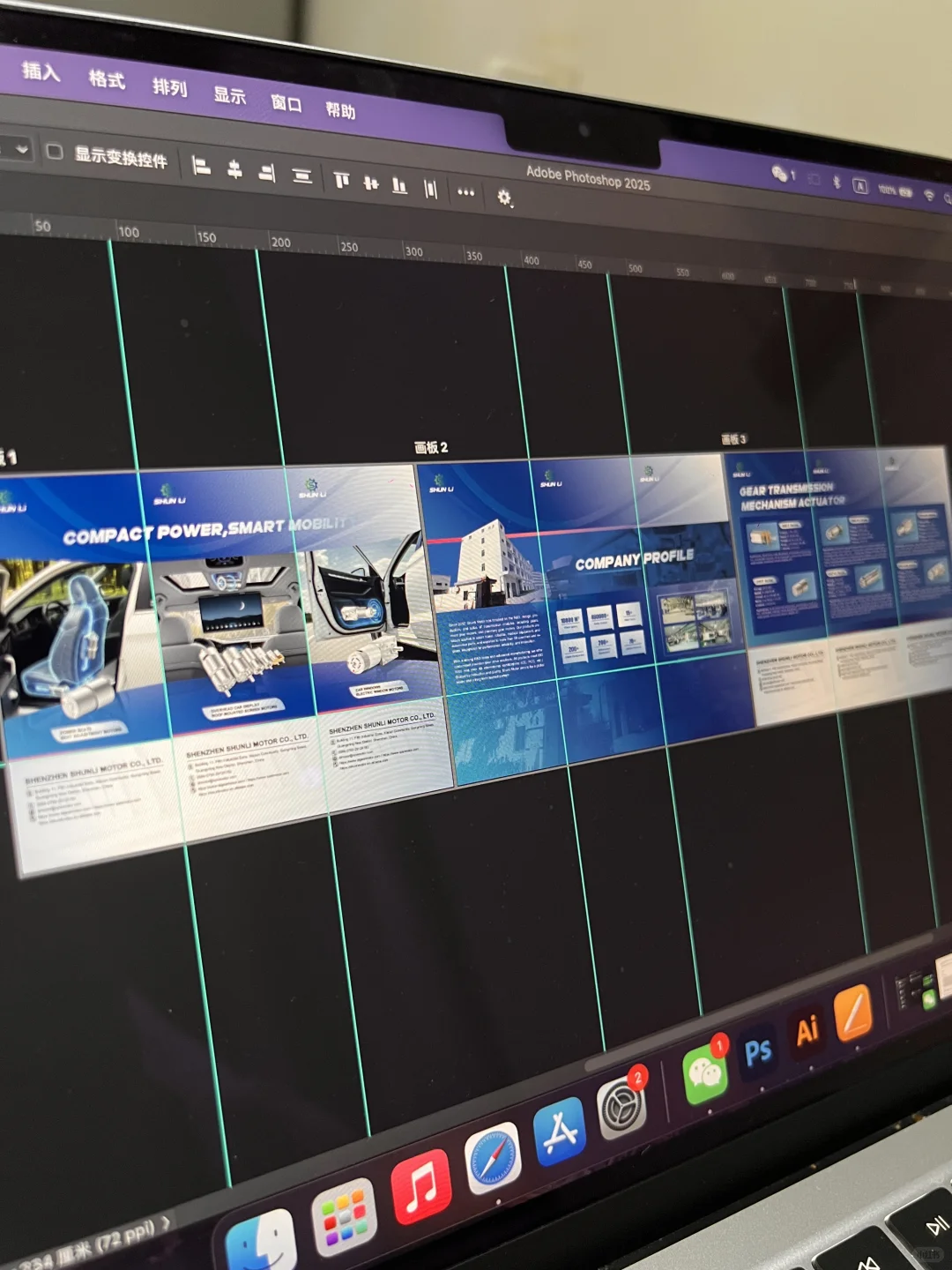This screenshot has height=1270, width=952.
Task: Open Illustrator from the Dock
Action: 807,1030
